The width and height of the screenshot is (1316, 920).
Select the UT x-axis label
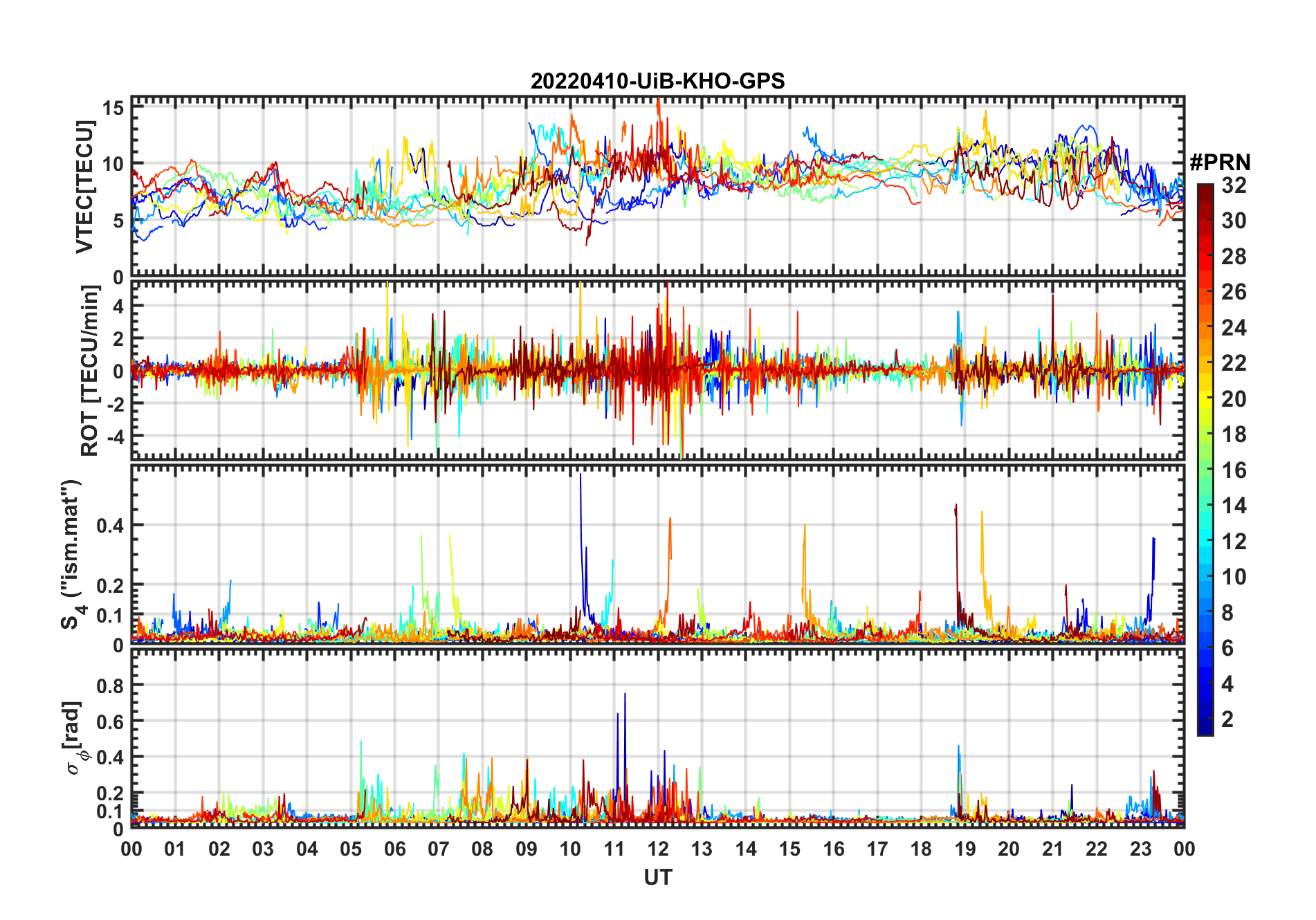[657, 878]
